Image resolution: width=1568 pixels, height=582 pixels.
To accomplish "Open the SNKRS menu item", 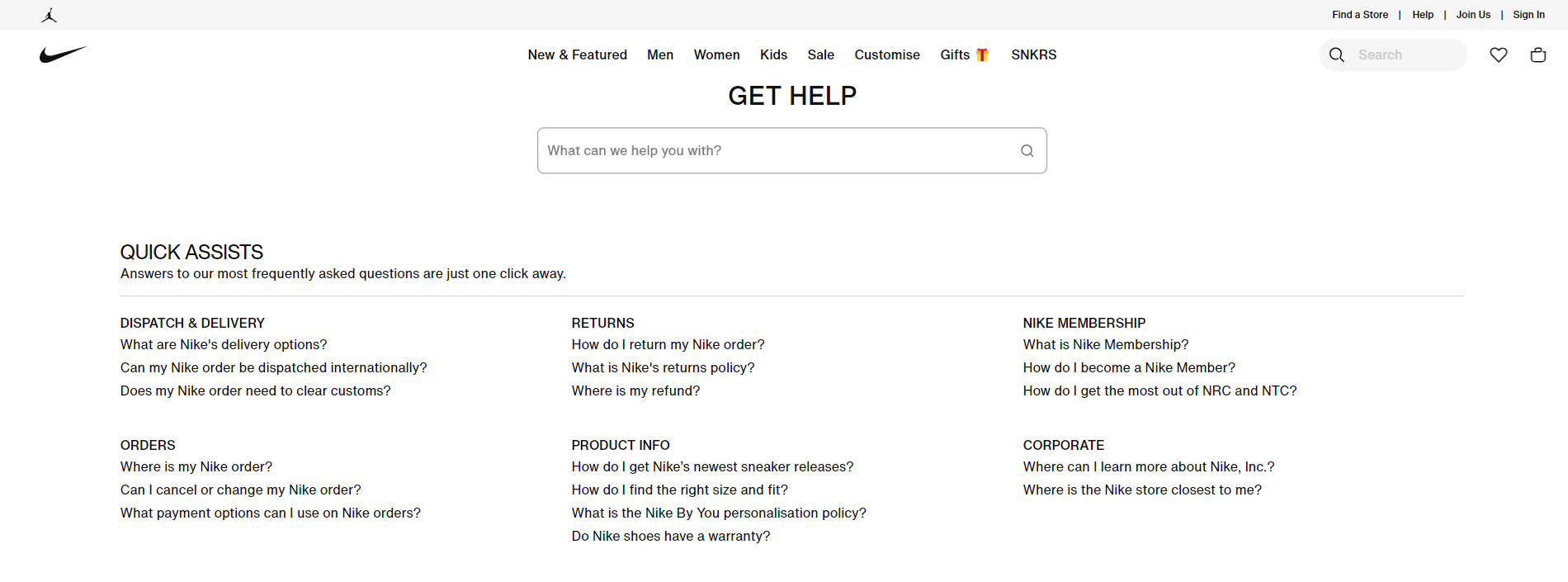I will coord(1034,54).
